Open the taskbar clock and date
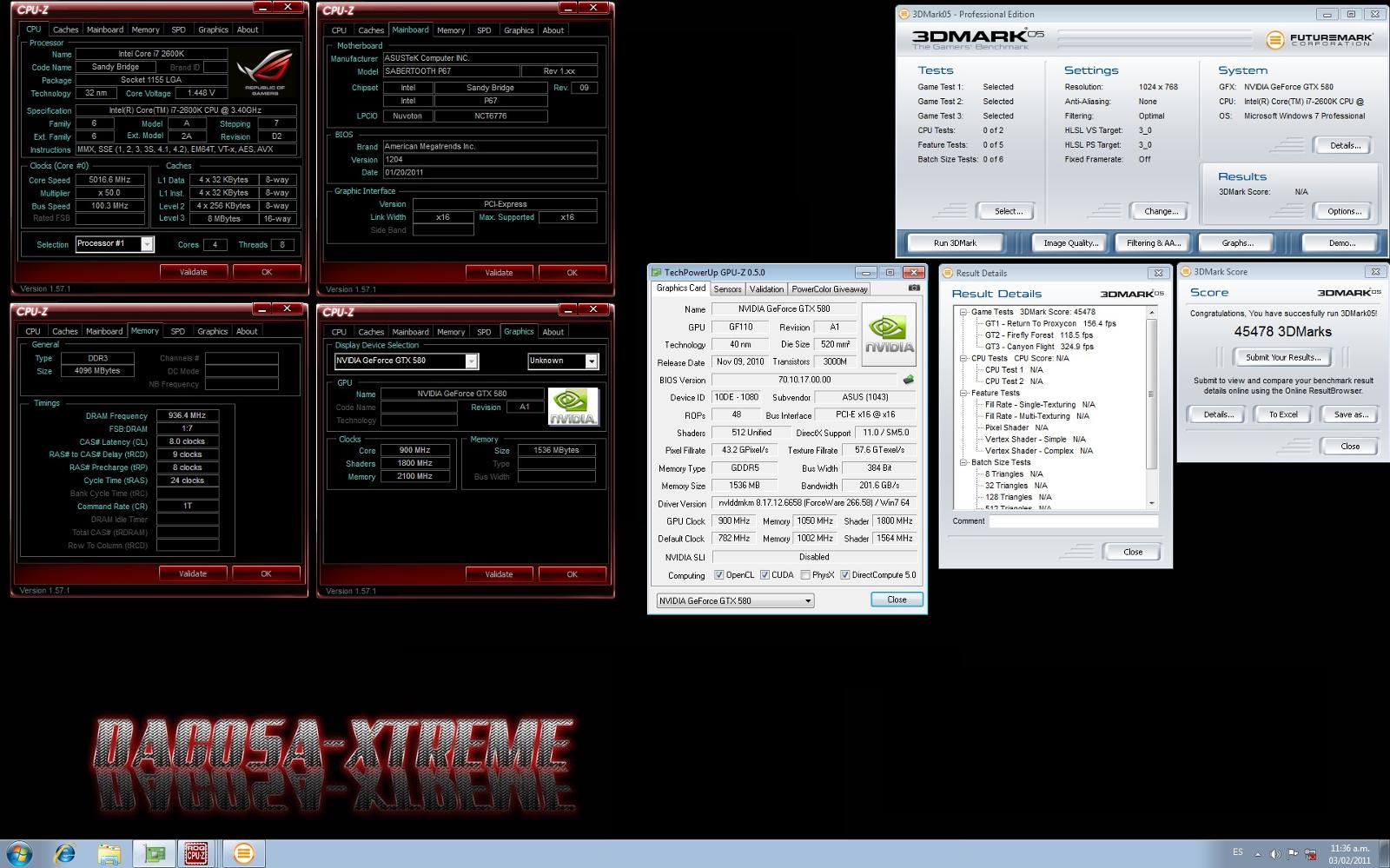Viewport: 1390px width, 868px height. 1349,854
